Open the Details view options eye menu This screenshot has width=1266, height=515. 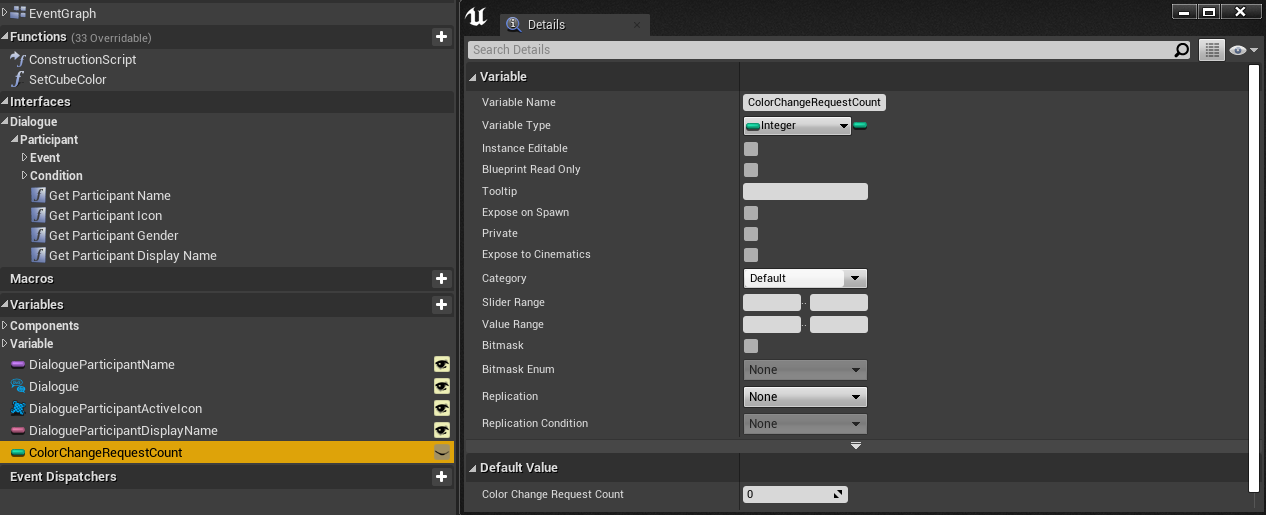[1243, 50]
